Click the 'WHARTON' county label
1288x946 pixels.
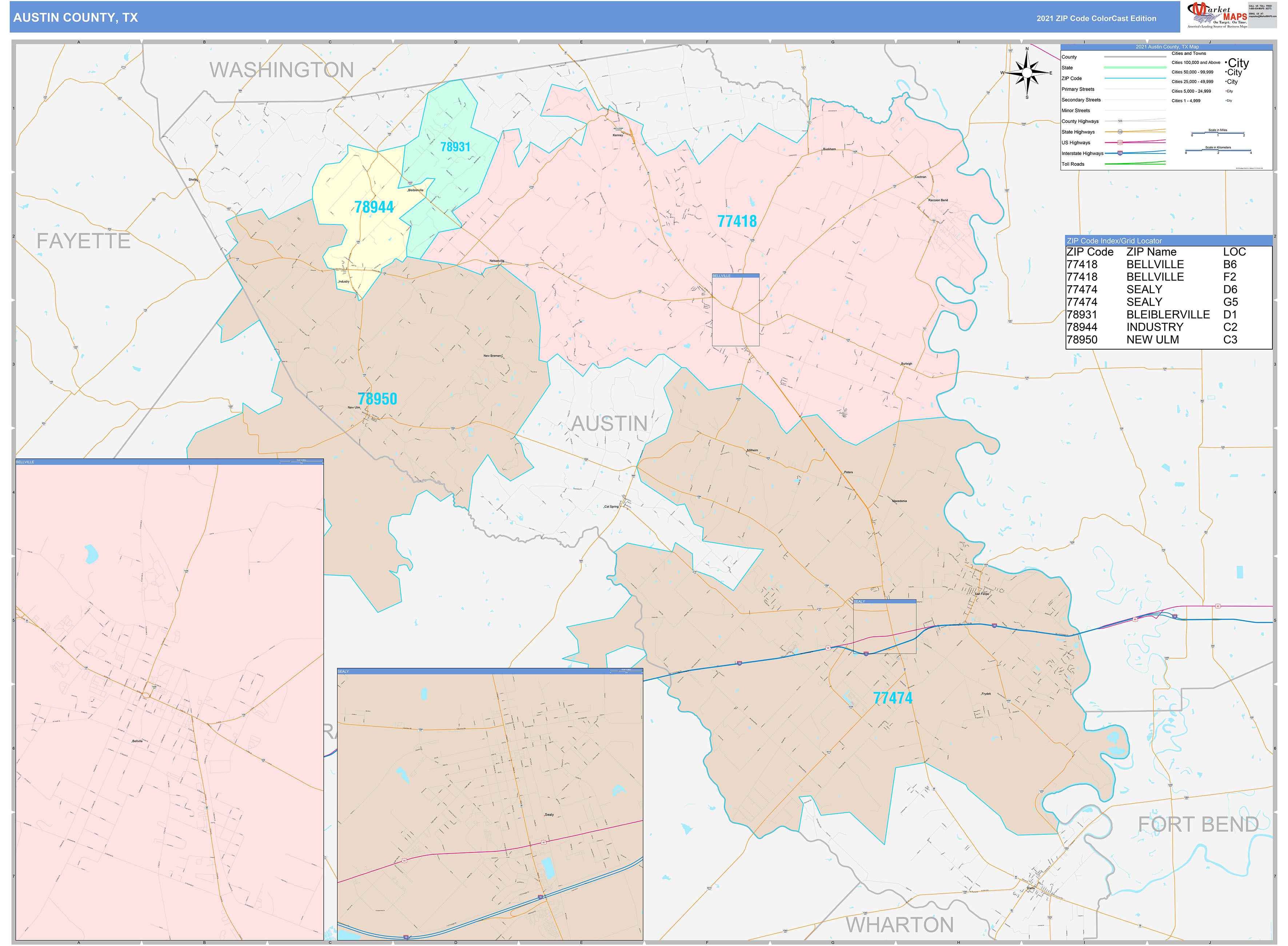click(900, 925)
